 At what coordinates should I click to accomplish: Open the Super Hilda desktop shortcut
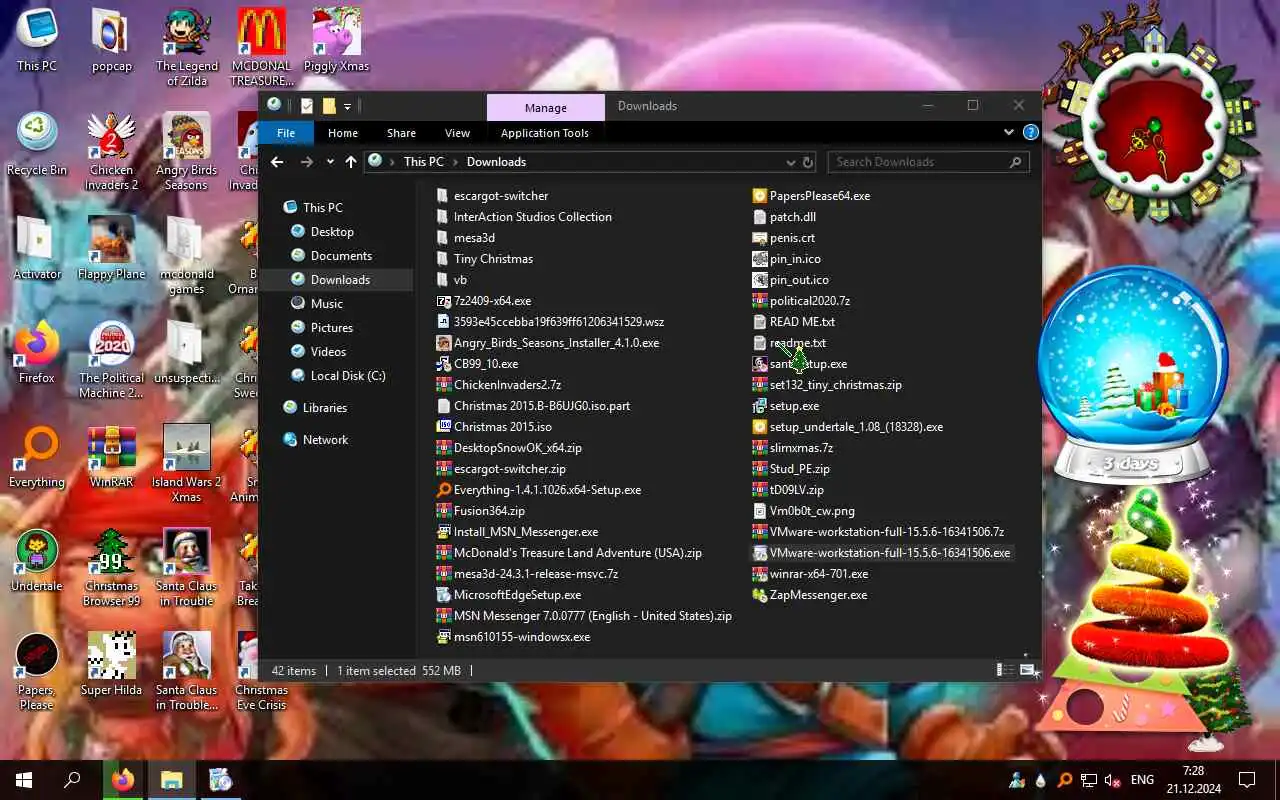[112, 664]
